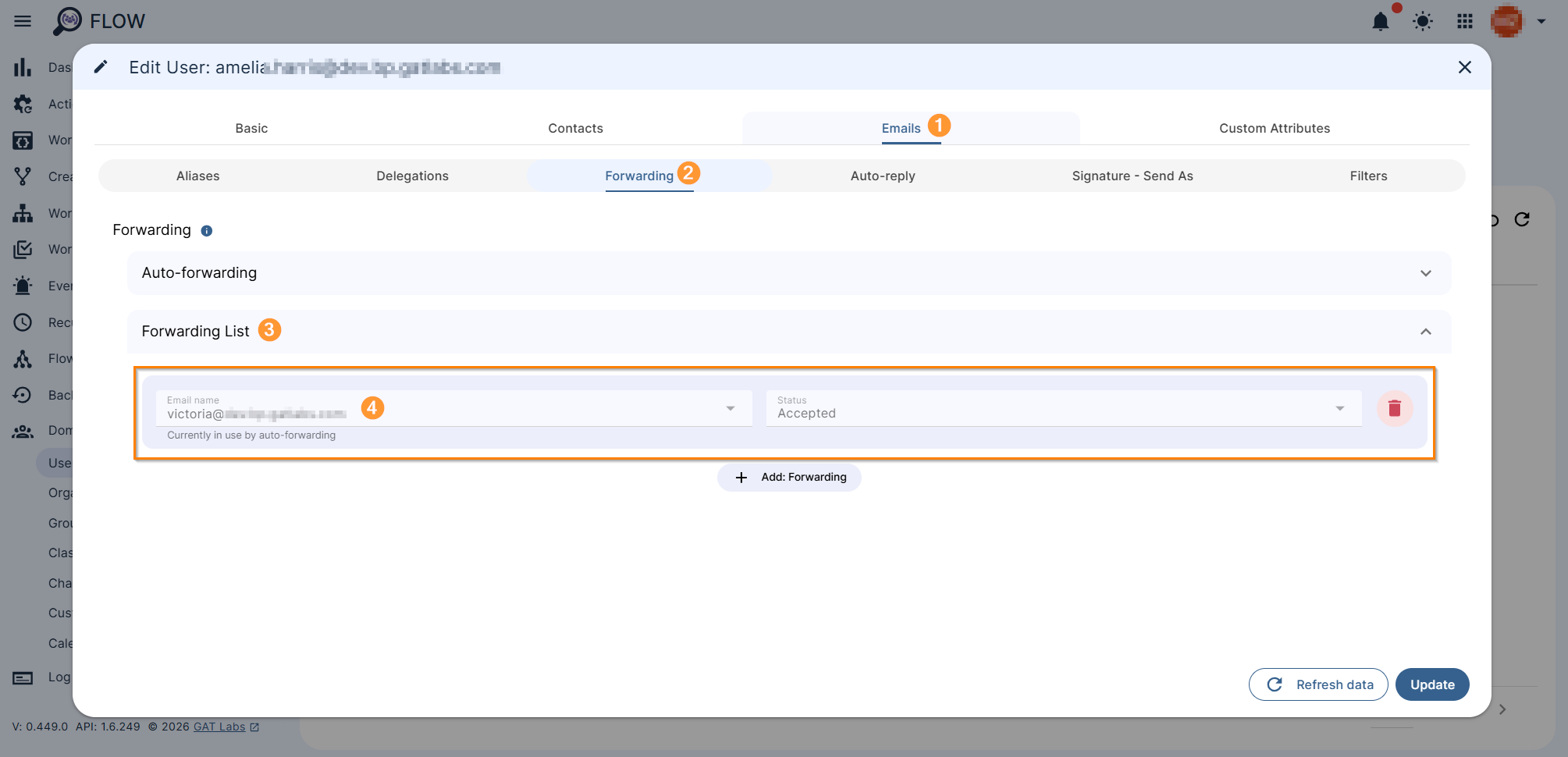Viewport: 1568px width, 757px height.
Task: Click the Domain people sidebar icon
Action: (x=23, y=431)
